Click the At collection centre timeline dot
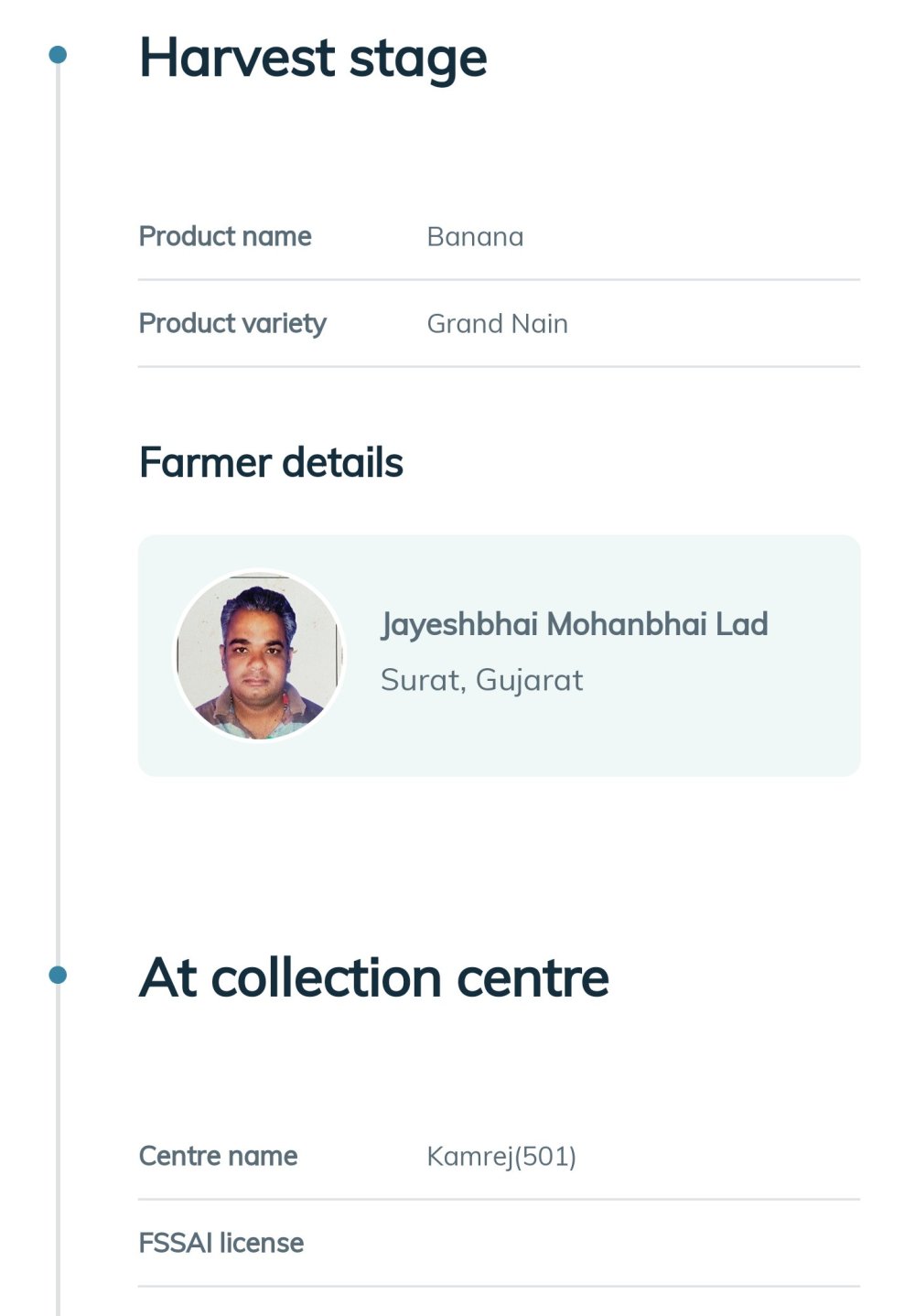The height and width of the screenshot is (1316, 915). tap(58, 975)
